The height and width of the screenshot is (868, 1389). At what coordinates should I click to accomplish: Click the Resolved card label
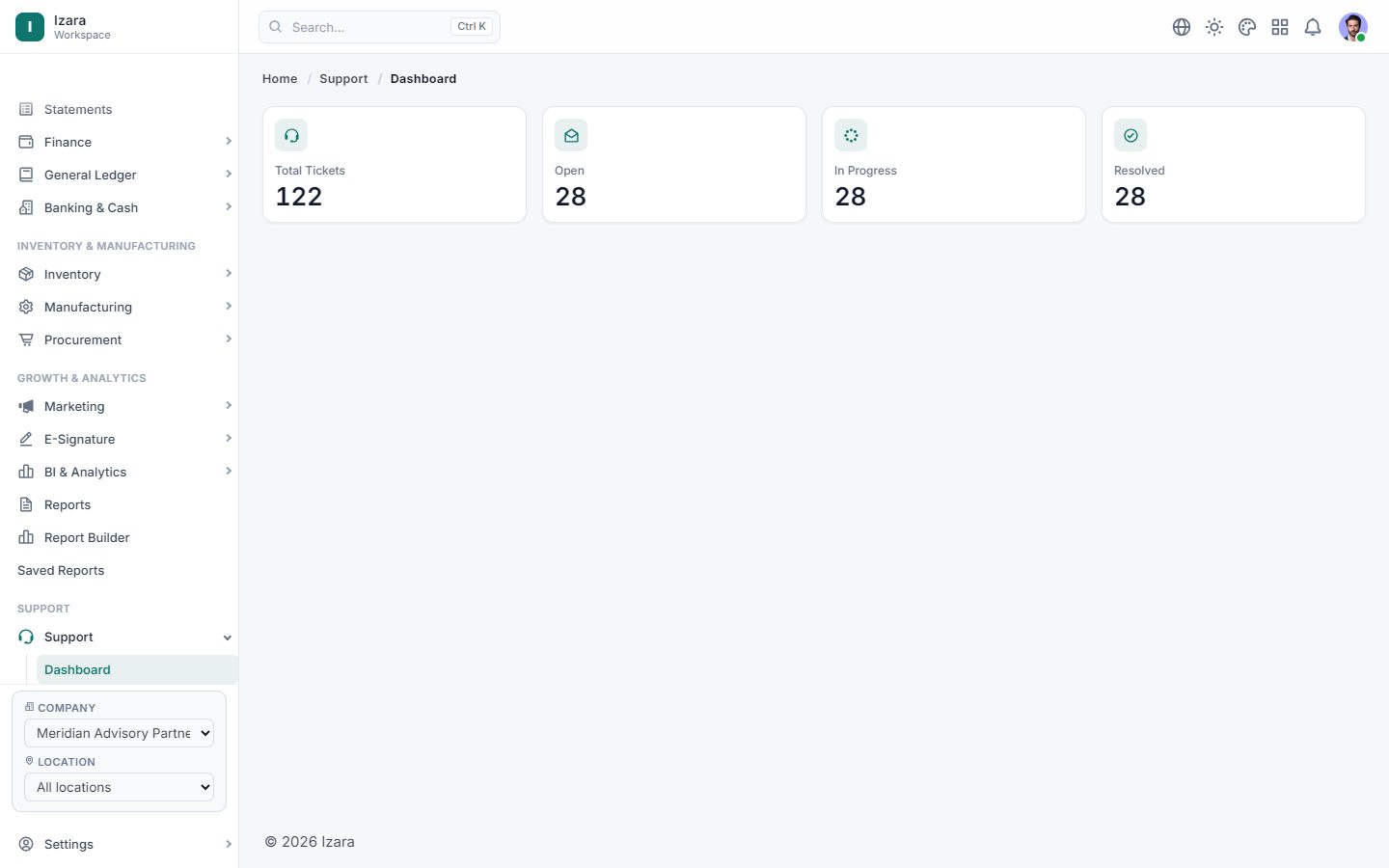click(x=1139, y=171)
